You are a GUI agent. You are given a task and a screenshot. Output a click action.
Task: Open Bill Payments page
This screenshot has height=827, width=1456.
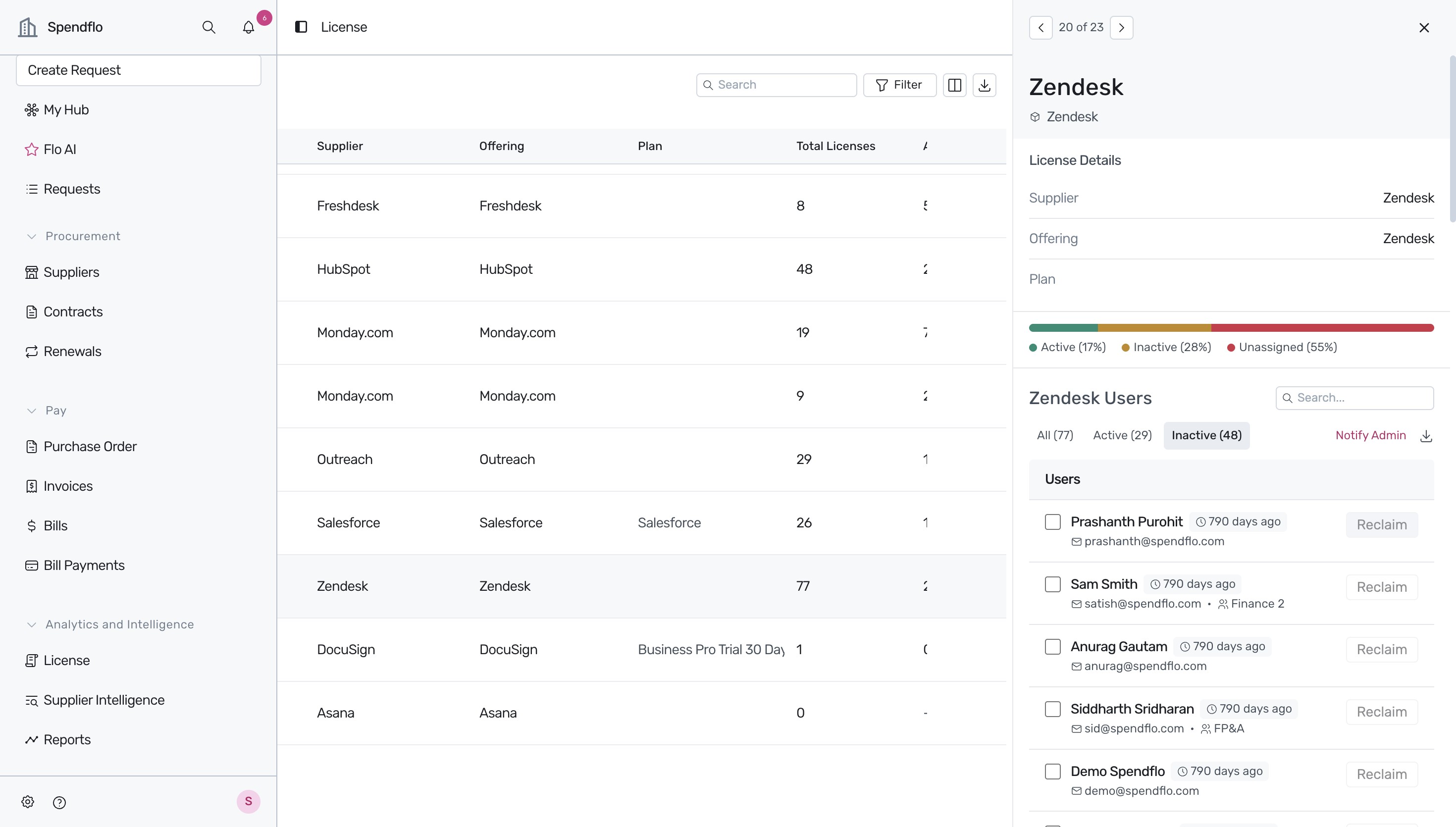pyautogui.click(x=74, y=566)
